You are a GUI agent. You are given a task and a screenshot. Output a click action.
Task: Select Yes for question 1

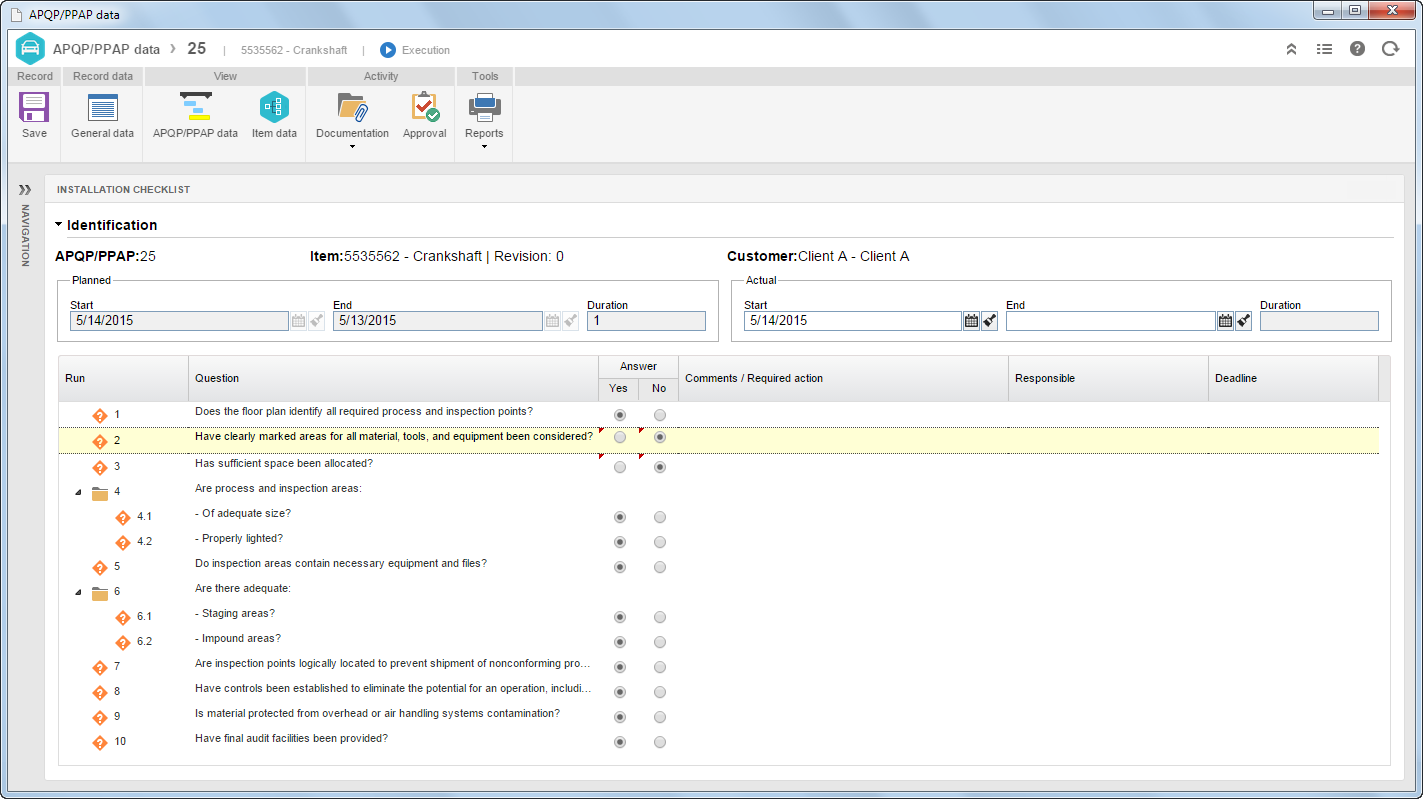tap(620, 414)
